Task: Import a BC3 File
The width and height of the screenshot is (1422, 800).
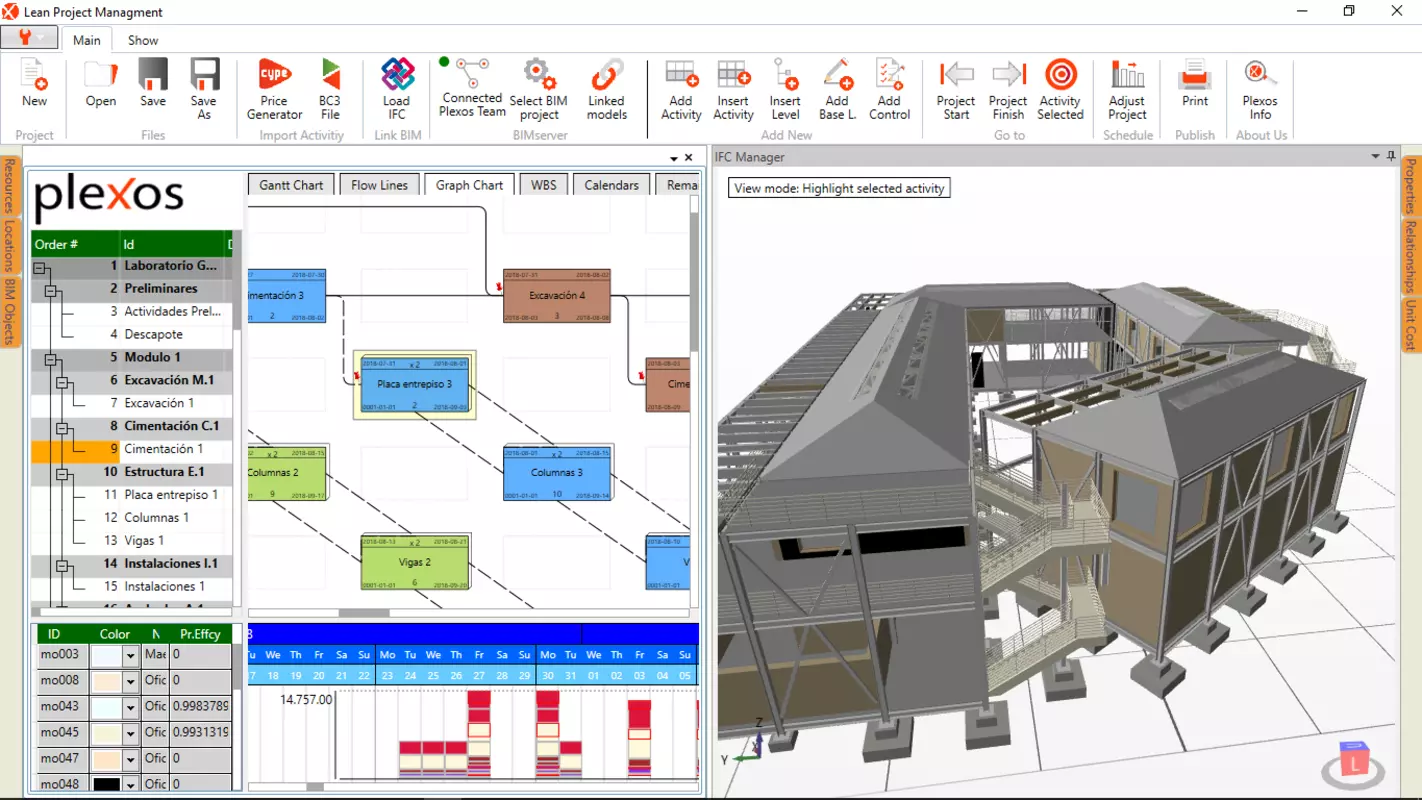Action: coord(330,90)
